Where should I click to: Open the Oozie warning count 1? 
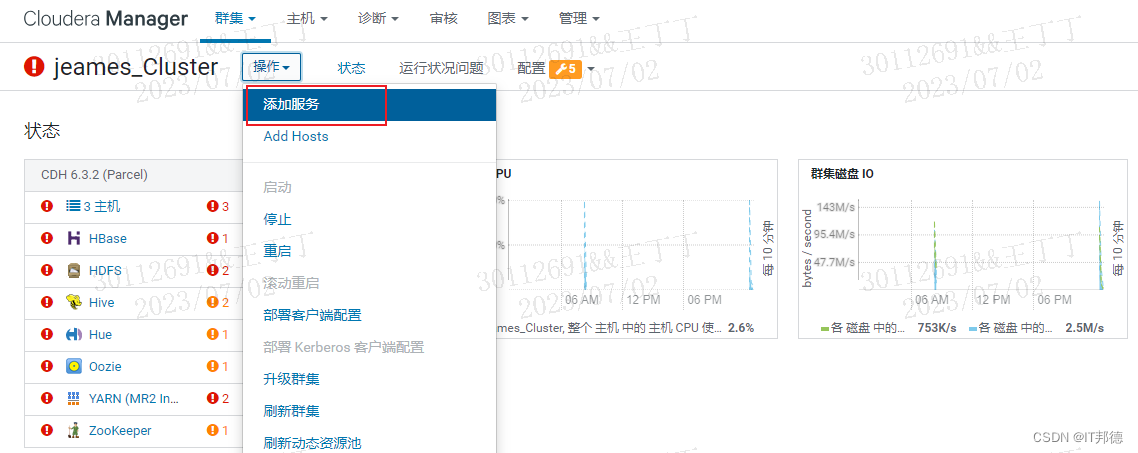[218, 367]
